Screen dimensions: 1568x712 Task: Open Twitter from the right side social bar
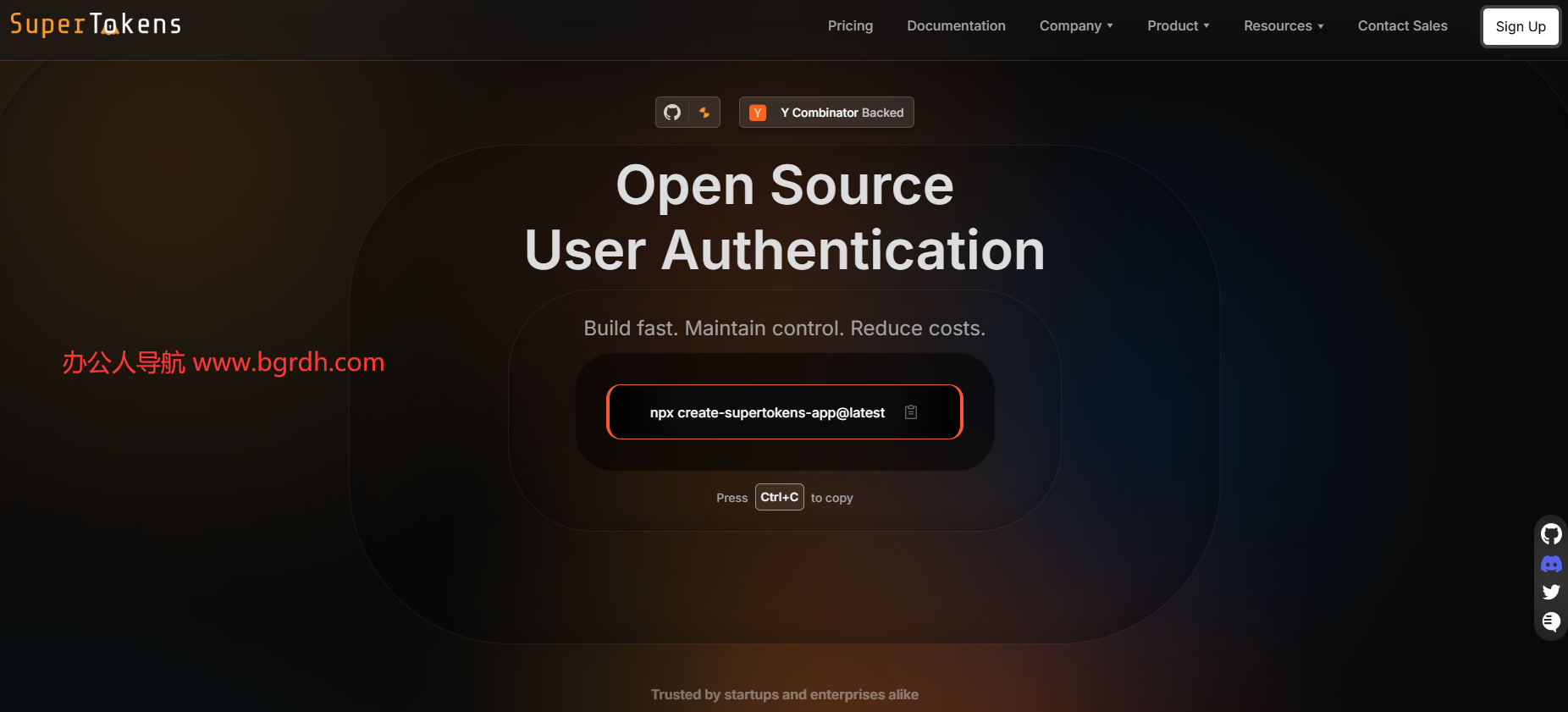[x=1551, y=592]
